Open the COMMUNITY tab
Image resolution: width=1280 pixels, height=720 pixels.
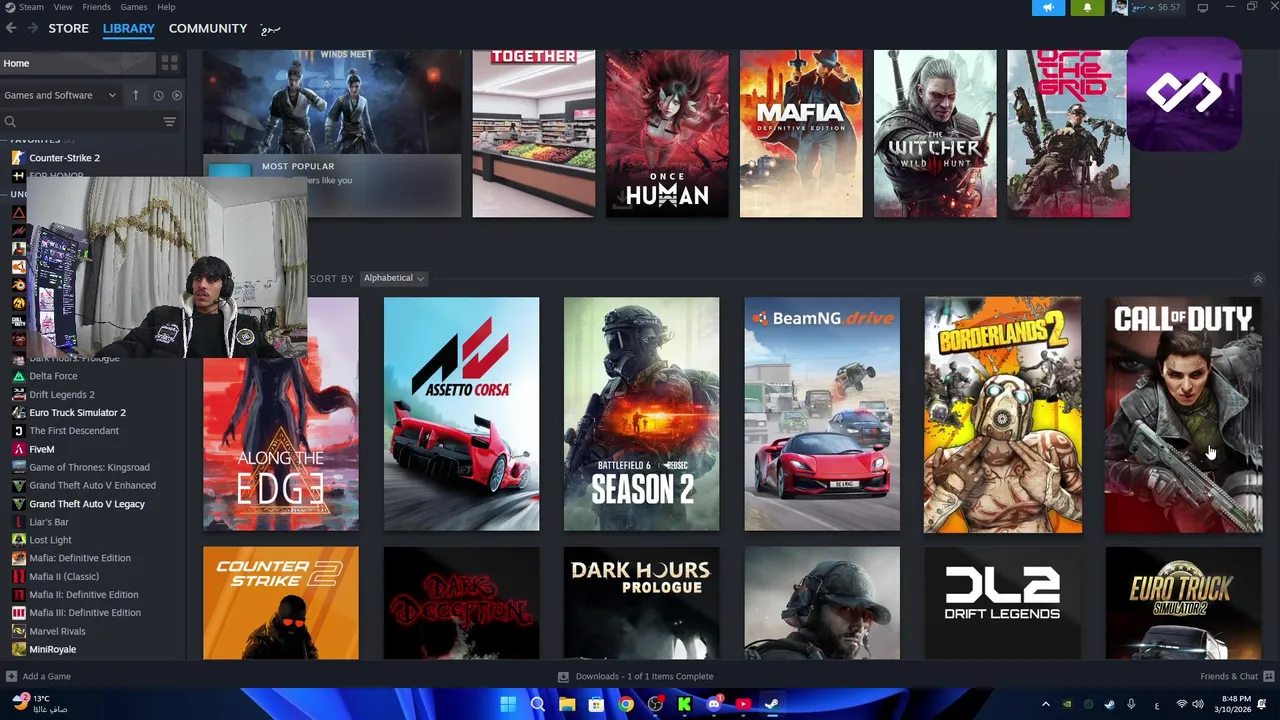[x=208, y=28]
